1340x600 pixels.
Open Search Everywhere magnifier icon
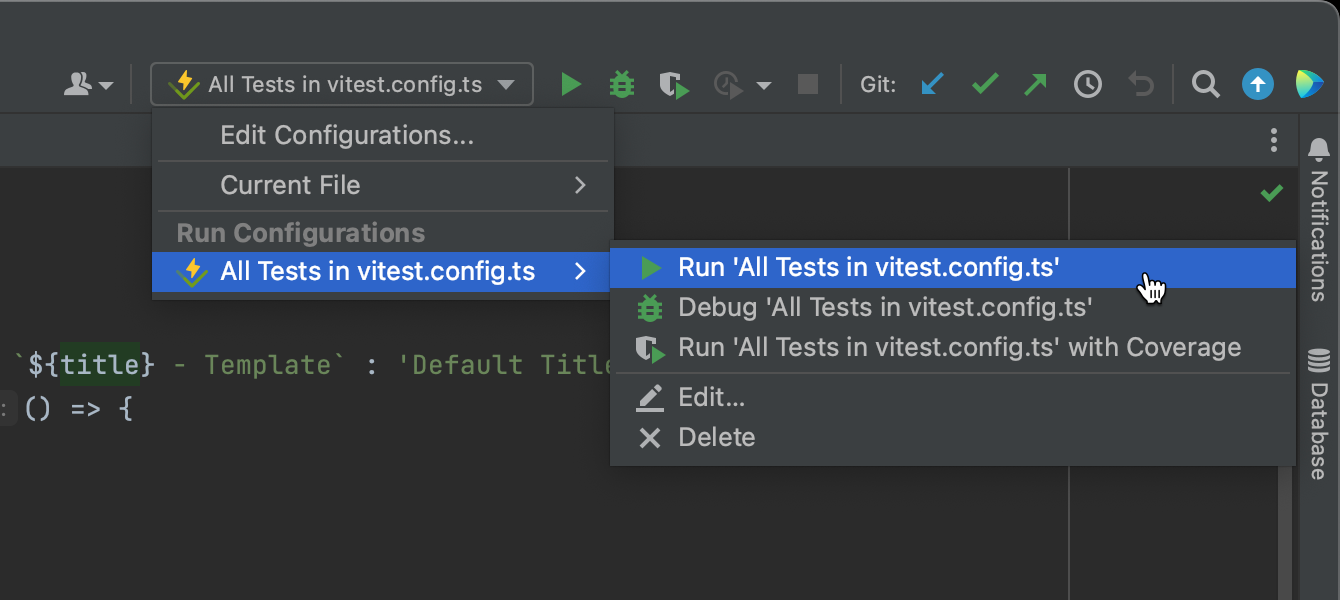tap(1206, 85)
